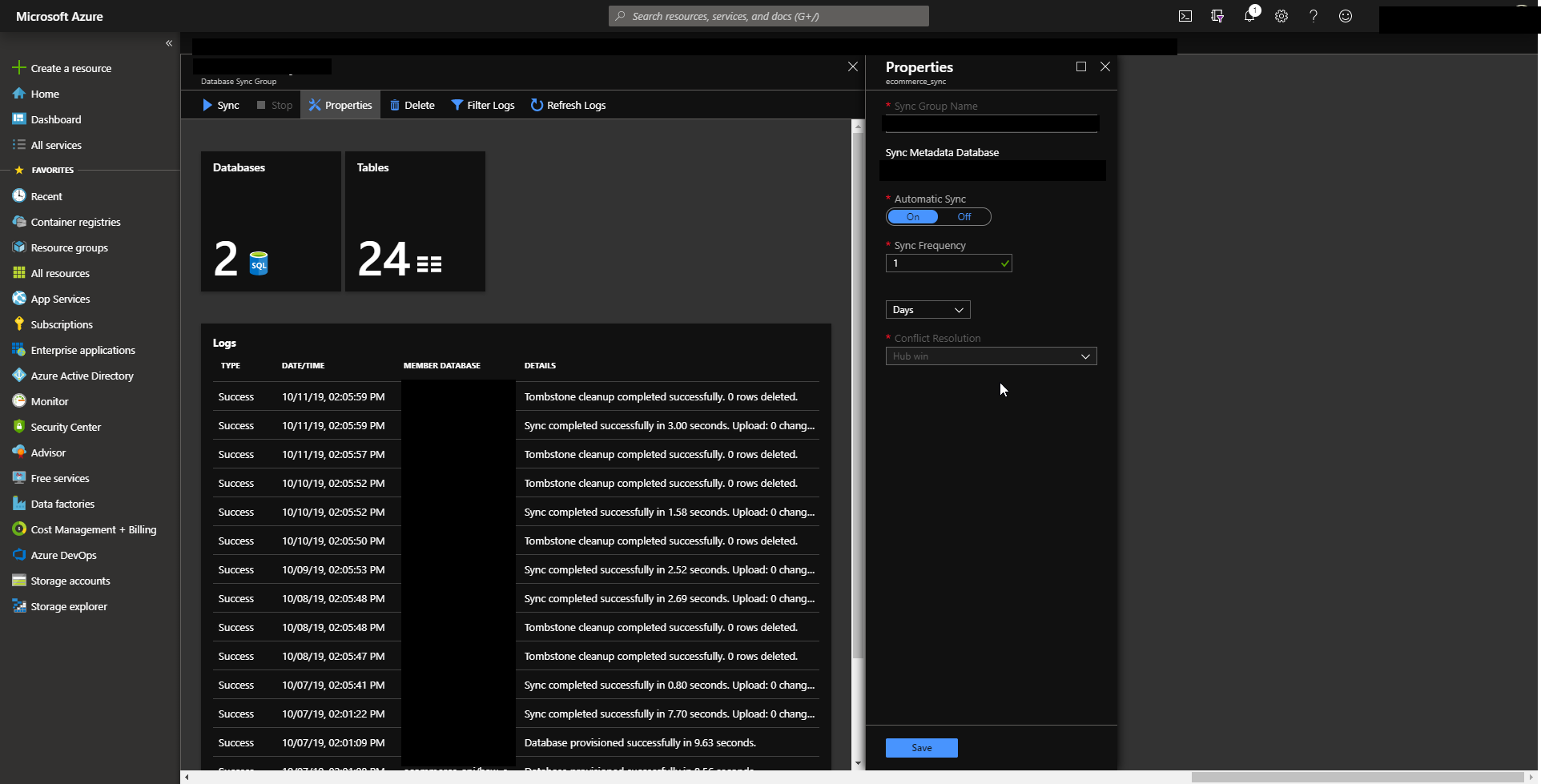Viewport: 1541px width, 784px height.
Task: Click the Sync Group Name field
Action: tap(992, 123)
